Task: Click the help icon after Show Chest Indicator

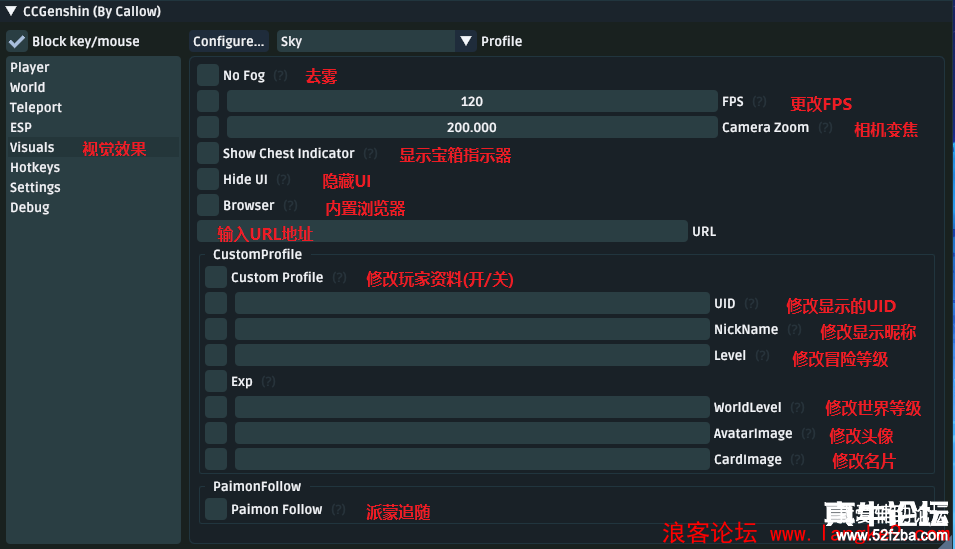Action: pyautogui.click(x=370, y=154)
